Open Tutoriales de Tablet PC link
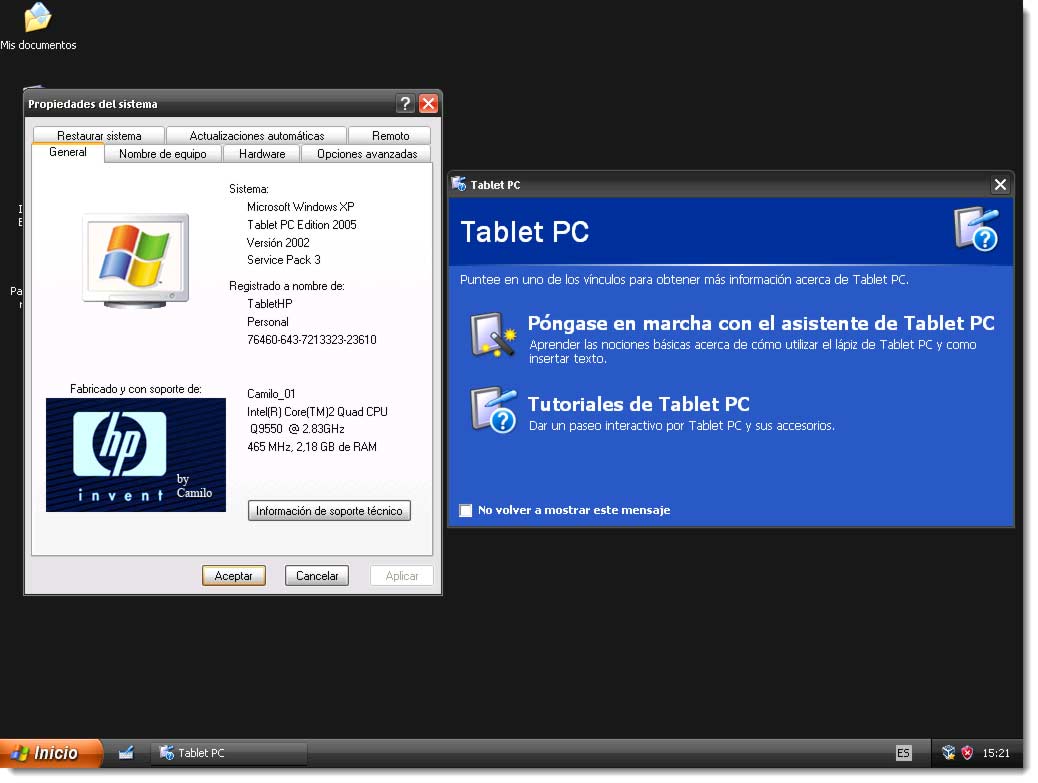Screen dimensions: 1038x783 point(638,404)
